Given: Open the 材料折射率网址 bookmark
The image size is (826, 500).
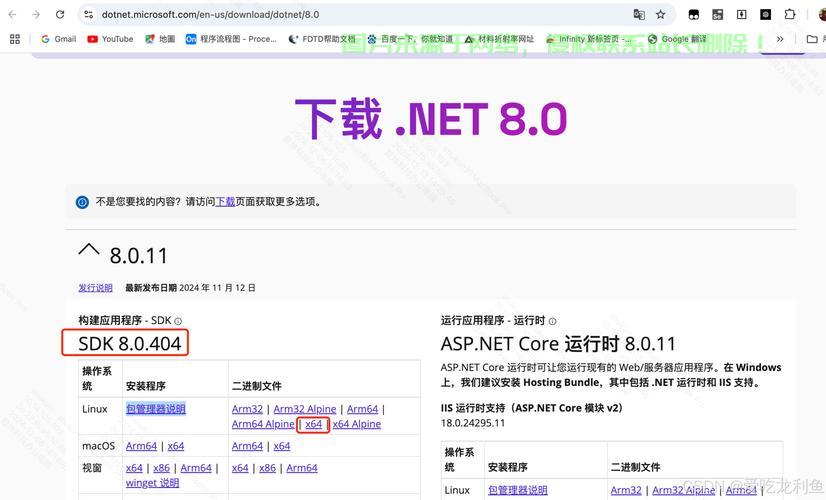Looking at the screenshot, I should [499, 39].
